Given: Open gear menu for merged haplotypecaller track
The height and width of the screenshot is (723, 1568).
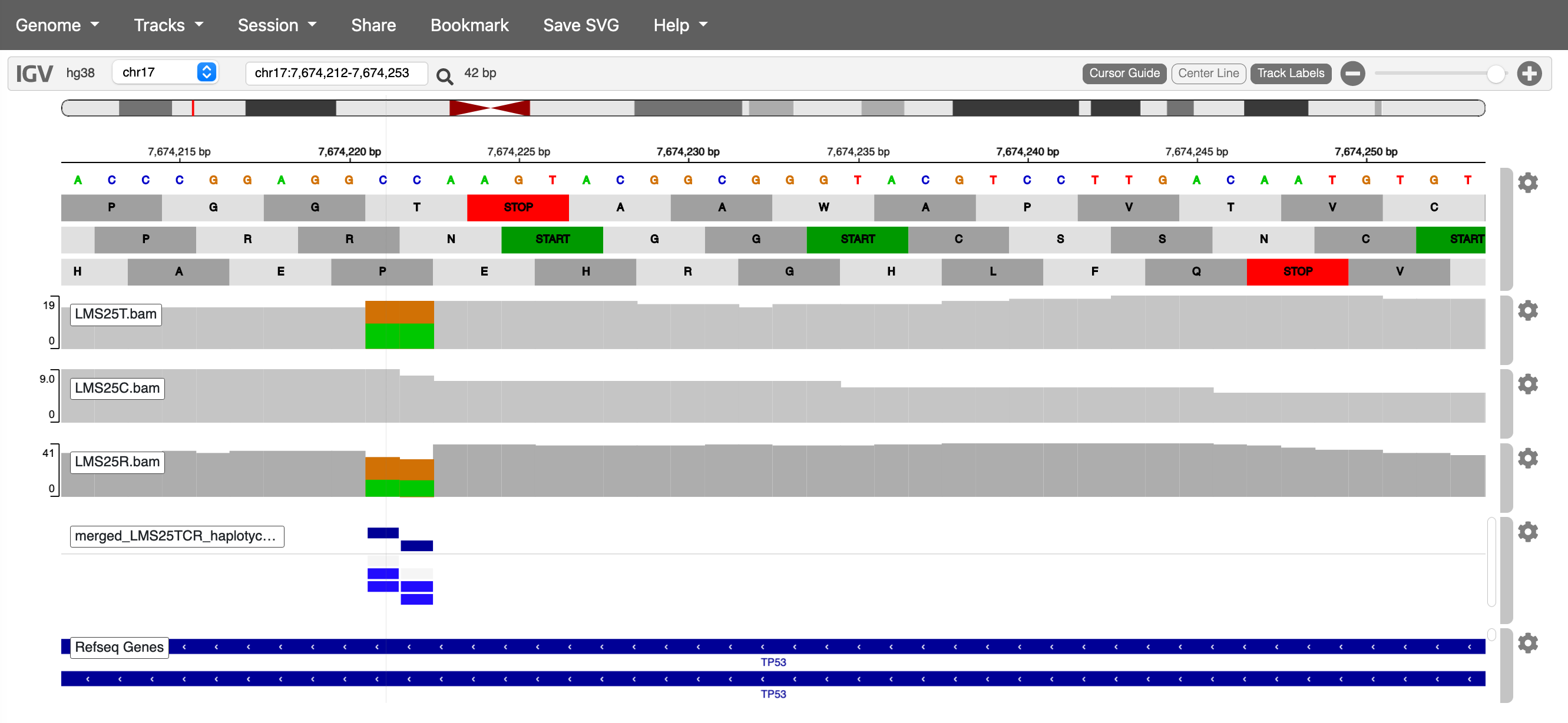Looking at the screenshot, I should 1527,532.
